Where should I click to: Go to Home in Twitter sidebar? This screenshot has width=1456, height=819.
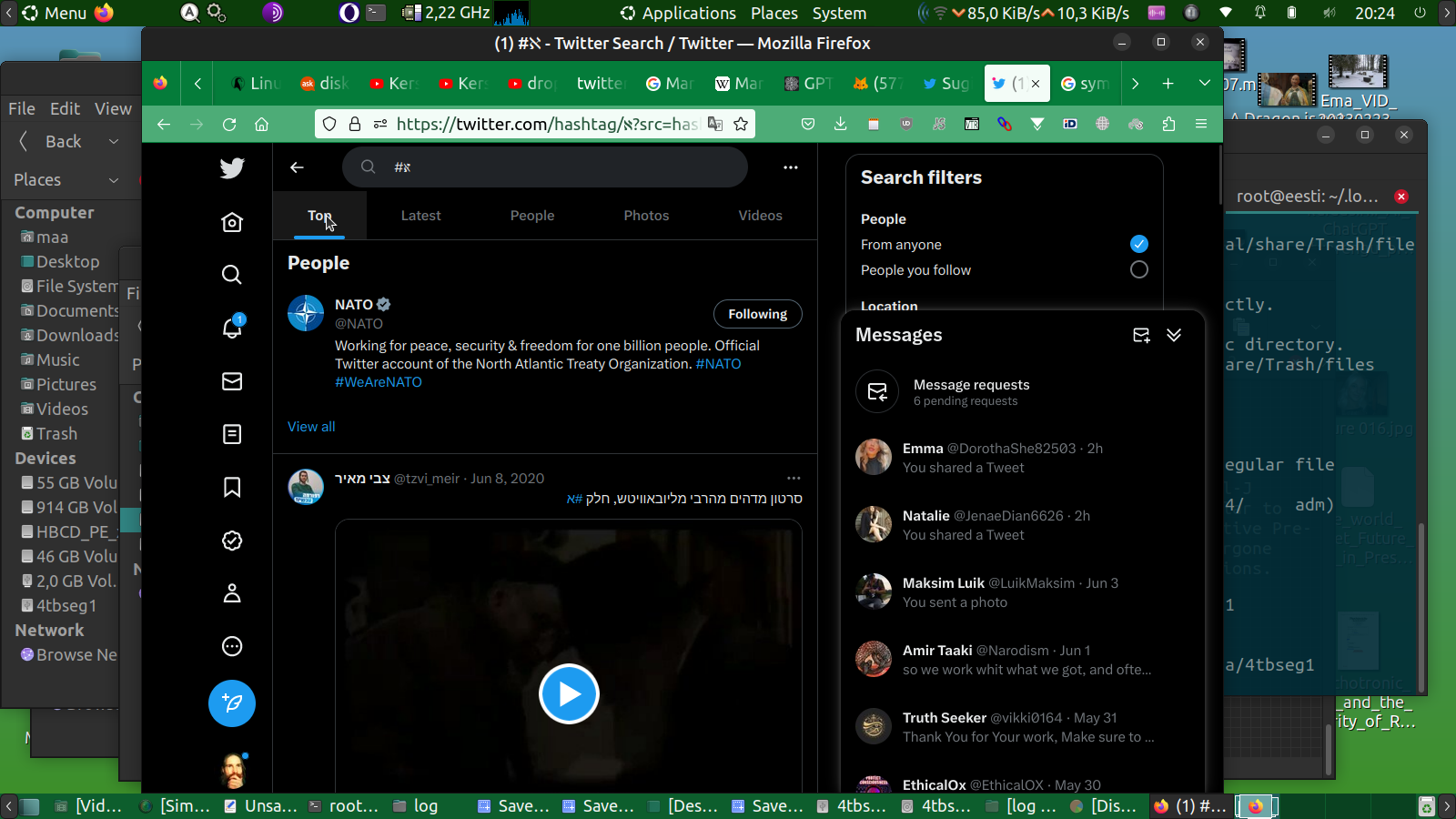pos(232,222)
